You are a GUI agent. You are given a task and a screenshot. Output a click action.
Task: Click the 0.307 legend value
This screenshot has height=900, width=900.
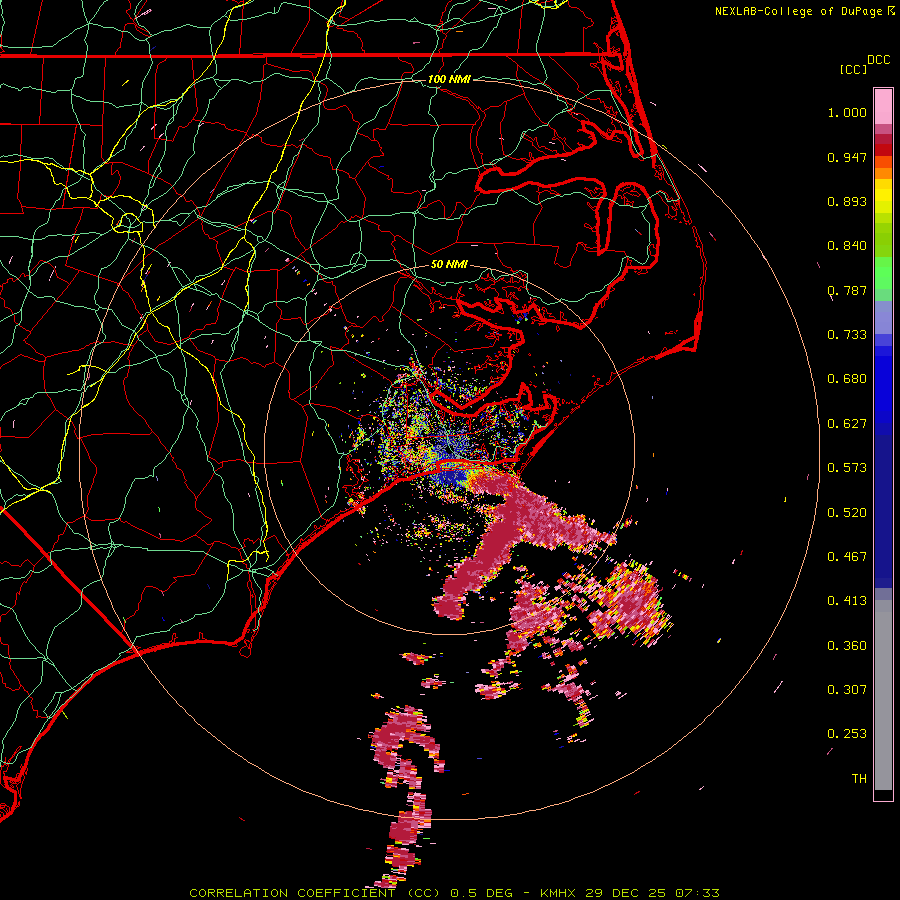click(847, 690)
